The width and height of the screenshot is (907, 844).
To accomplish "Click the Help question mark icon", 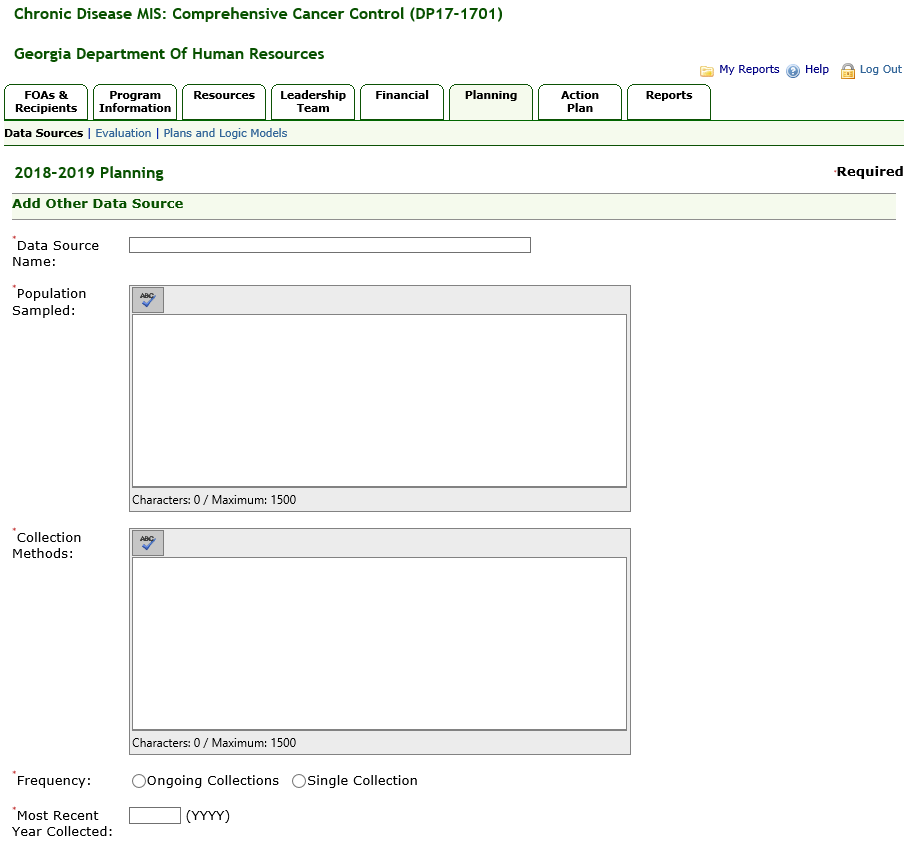I will point(793,71).
